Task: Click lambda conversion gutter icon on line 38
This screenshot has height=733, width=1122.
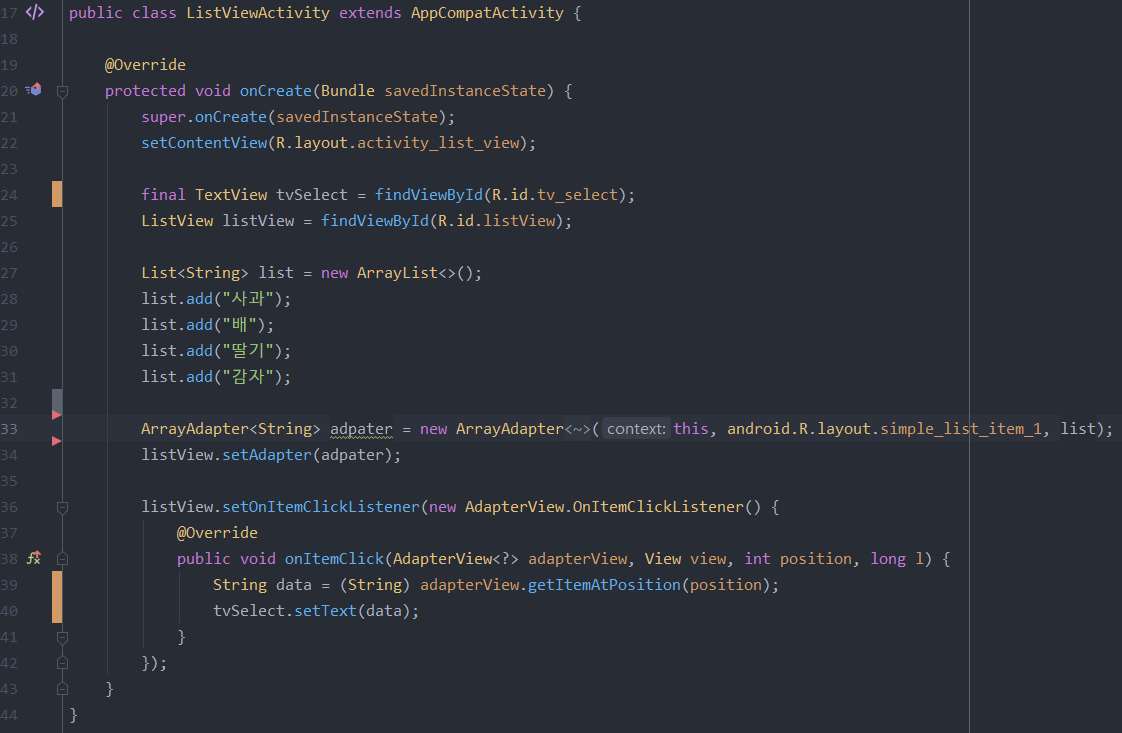Action: (x=34, y=558)
